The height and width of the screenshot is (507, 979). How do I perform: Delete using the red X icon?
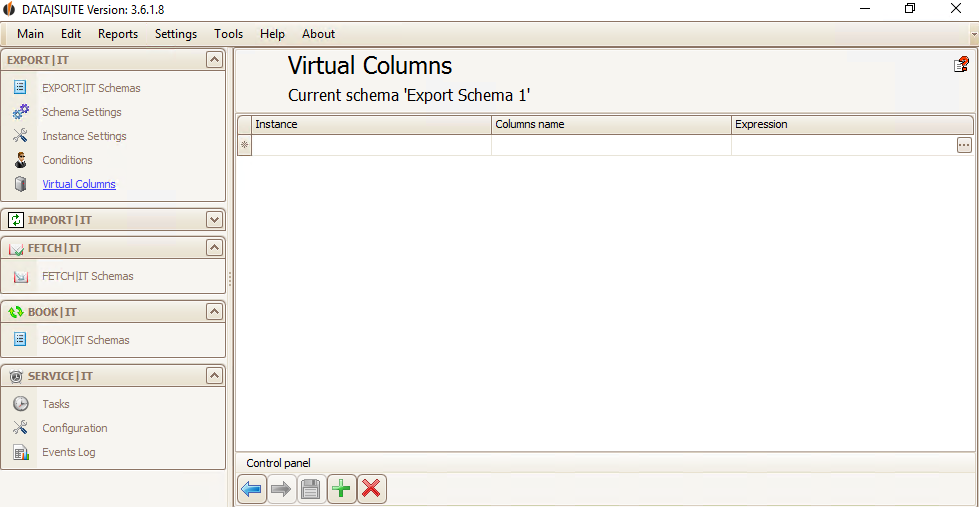[371, 489]
